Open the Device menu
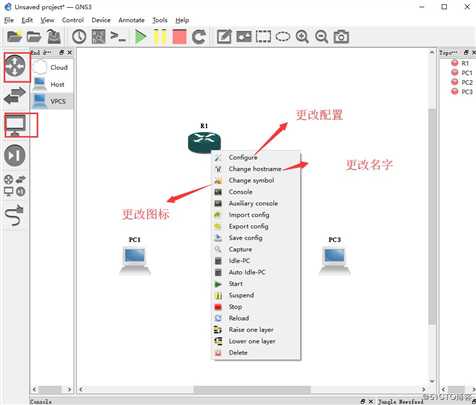The height and width of the screenshot is (405, 476). point(101,20)
